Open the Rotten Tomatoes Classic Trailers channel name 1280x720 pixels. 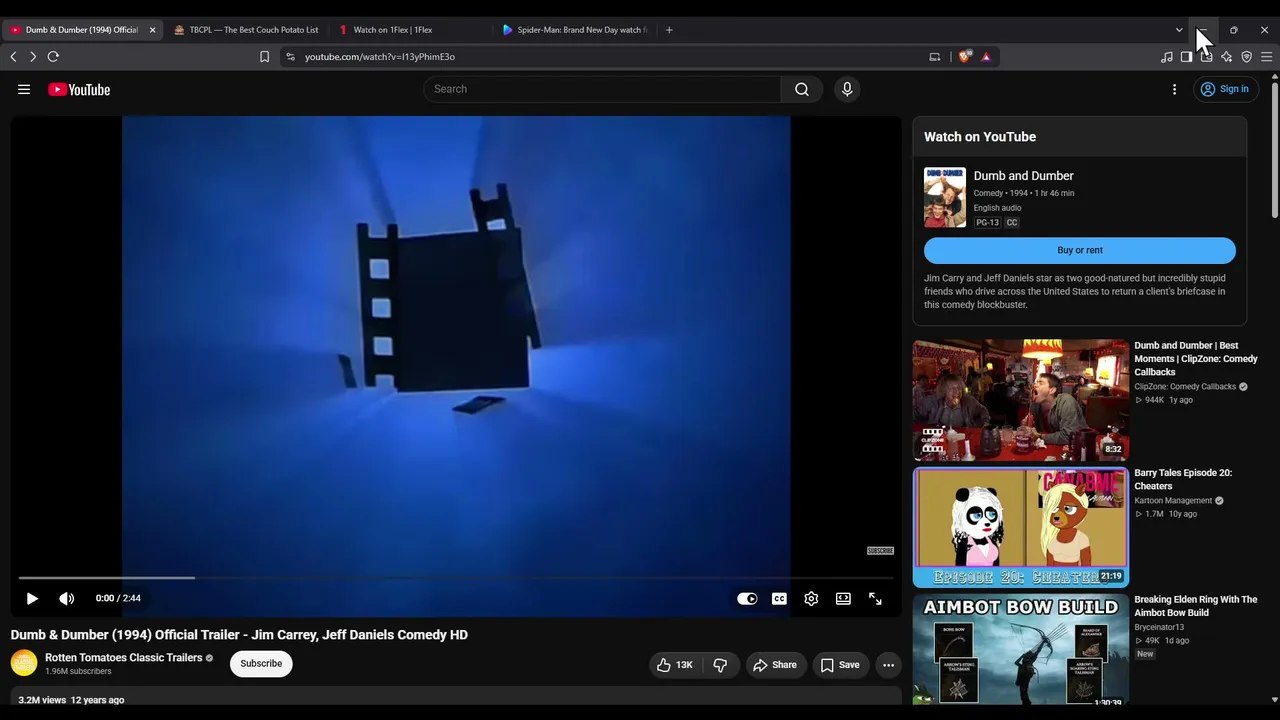[124, 658]
